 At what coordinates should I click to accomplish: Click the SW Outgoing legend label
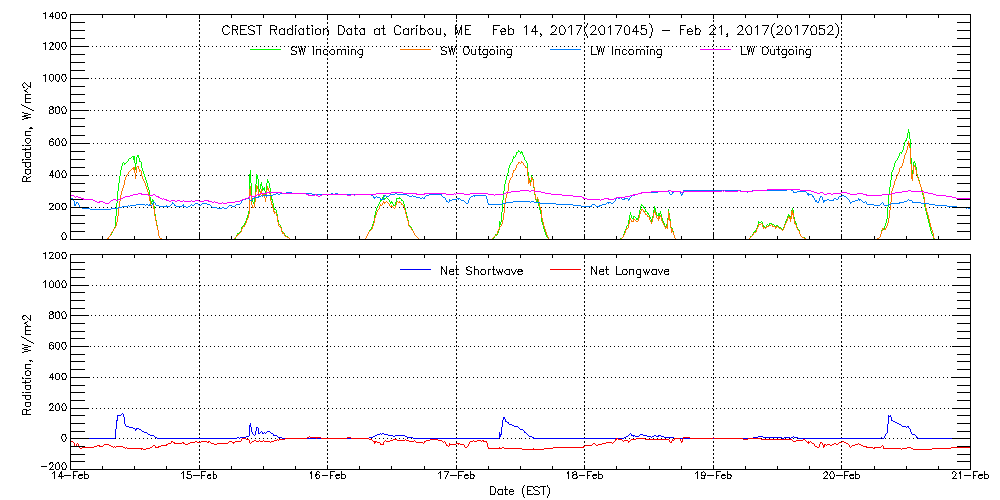(x=476, y=51)
